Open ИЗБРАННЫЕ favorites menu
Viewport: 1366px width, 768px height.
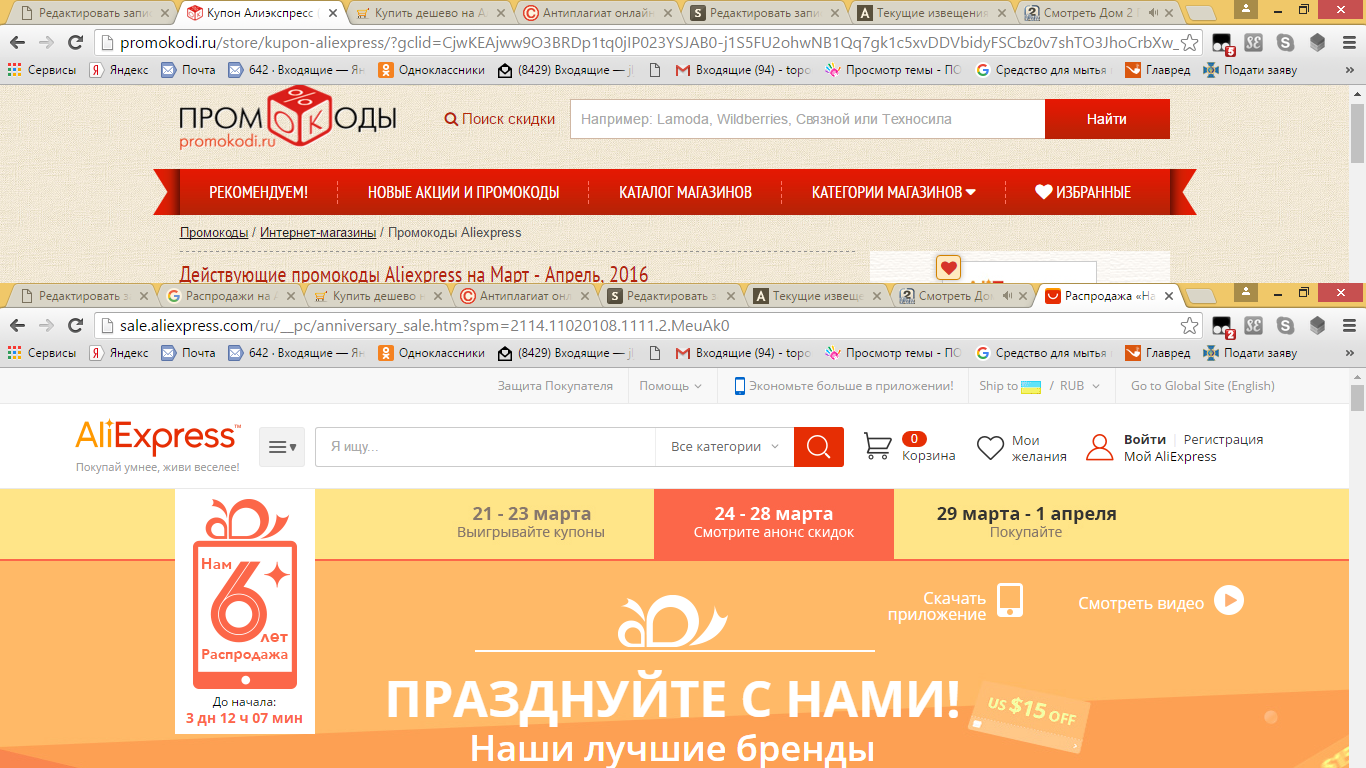tap(1083, 192)
